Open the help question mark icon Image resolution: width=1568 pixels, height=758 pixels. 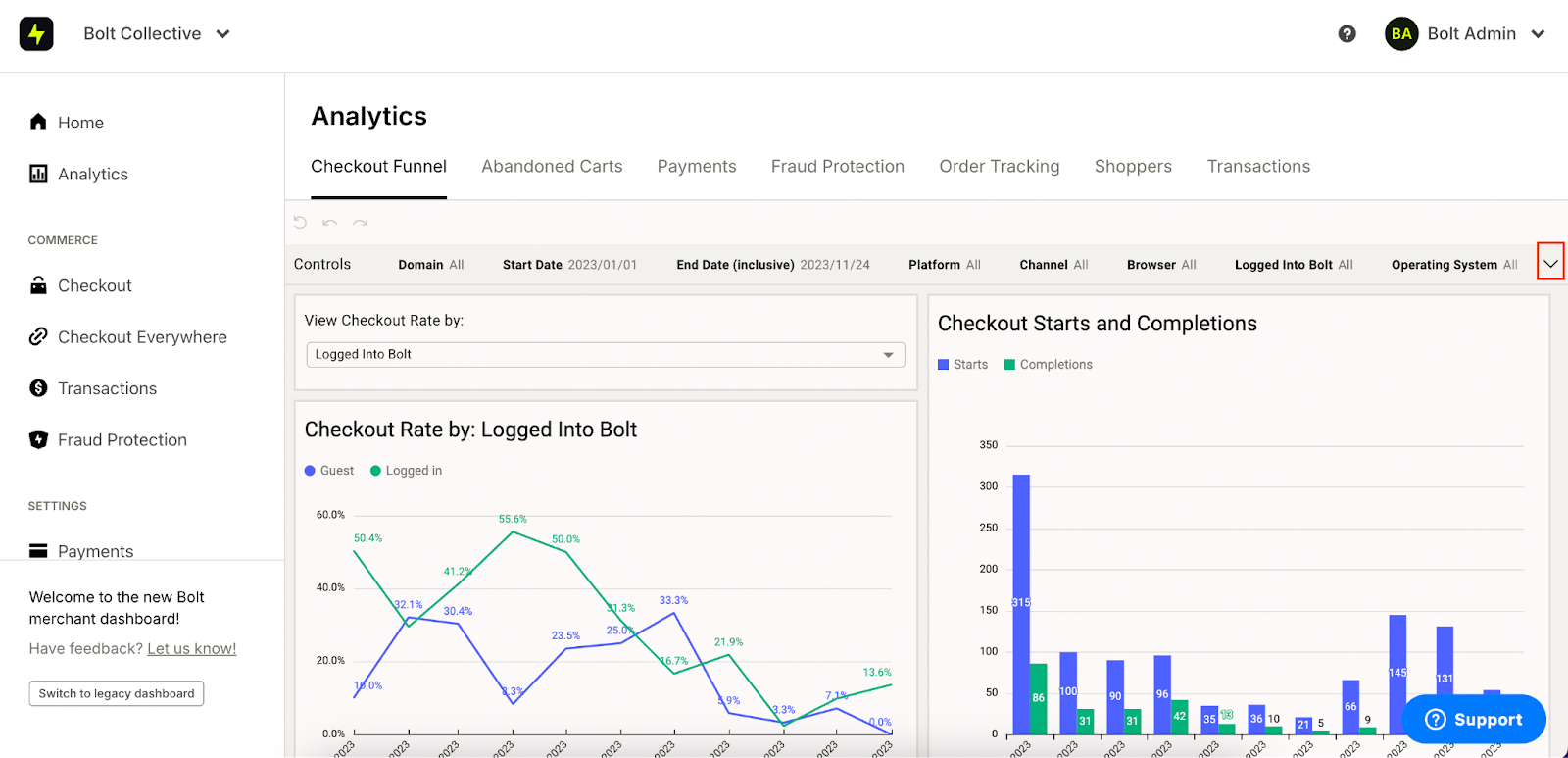click(1347, 33)
